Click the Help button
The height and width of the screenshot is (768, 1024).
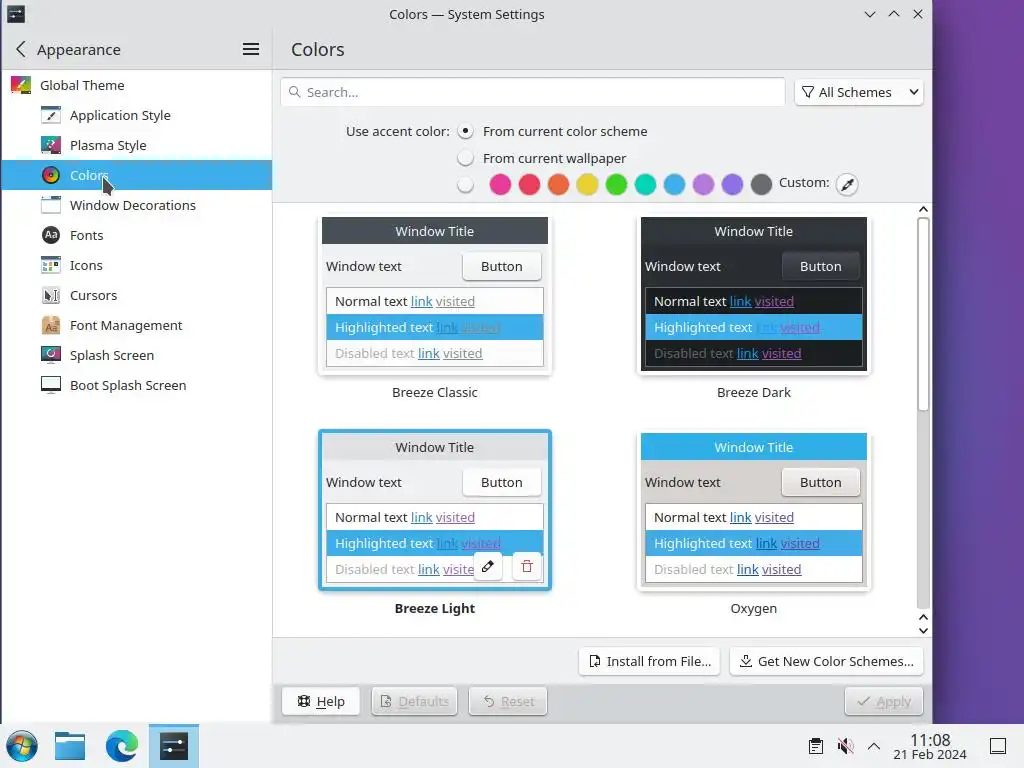point(321,701)
